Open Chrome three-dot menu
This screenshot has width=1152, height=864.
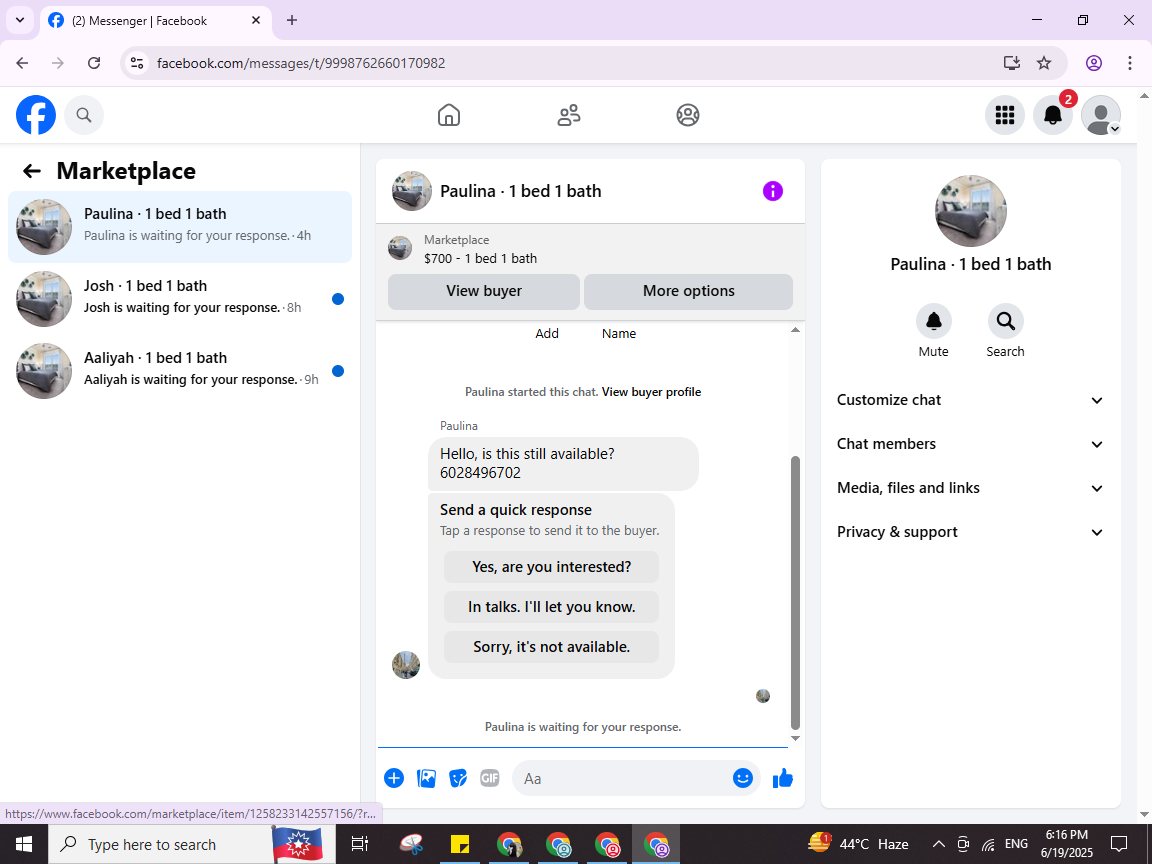tap(1130, 63)
